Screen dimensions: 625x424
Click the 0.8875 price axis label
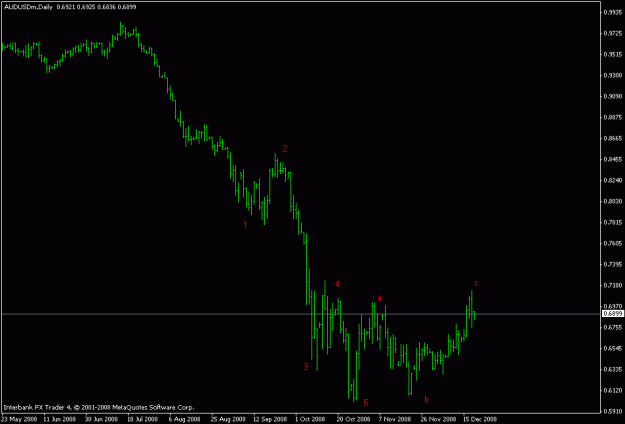click(613, 118)
